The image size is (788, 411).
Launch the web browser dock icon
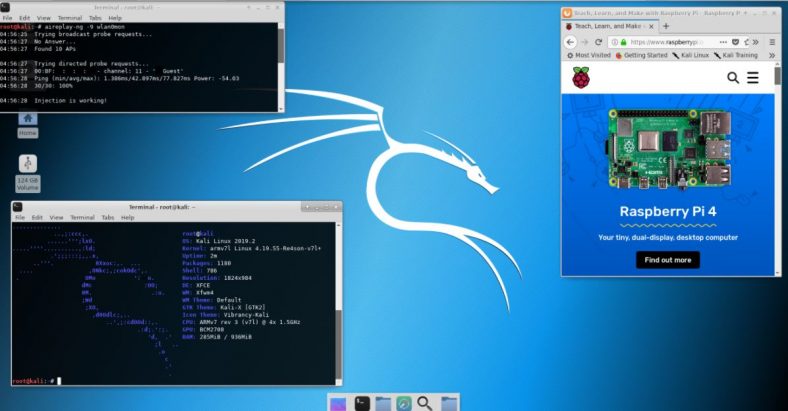[x=404, y=403]
